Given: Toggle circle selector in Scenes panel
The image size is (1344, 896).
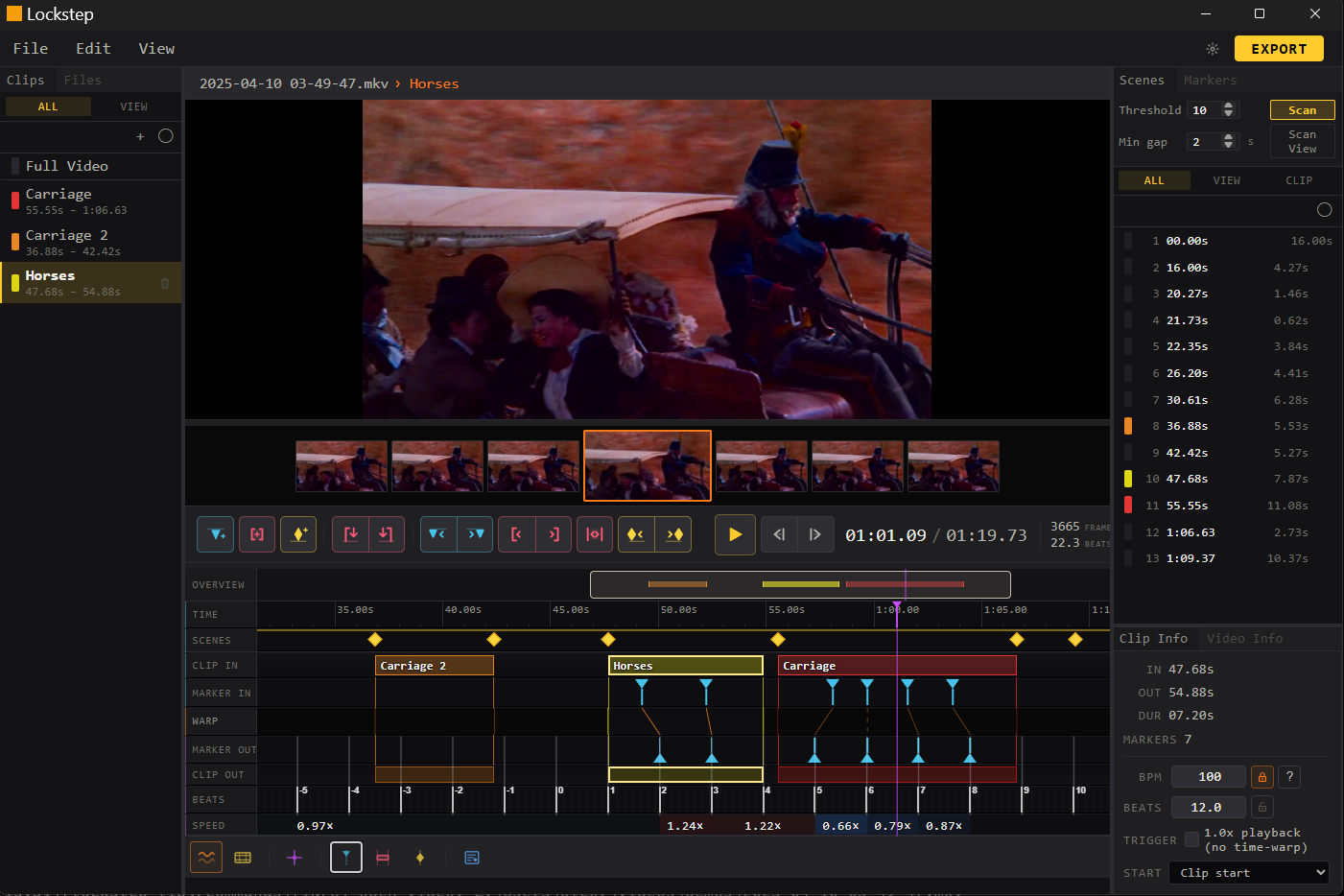Looking at the screenshot, I should (x=1325, y=210).
